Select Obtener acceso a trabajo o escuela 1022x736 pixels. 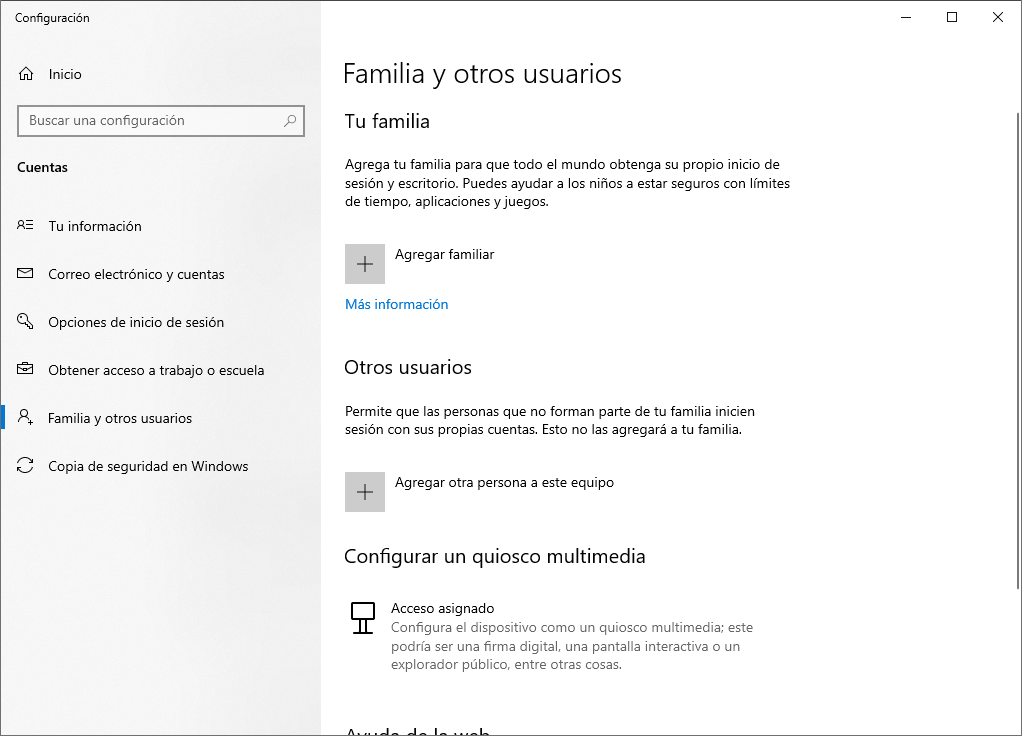click(156, 370)
